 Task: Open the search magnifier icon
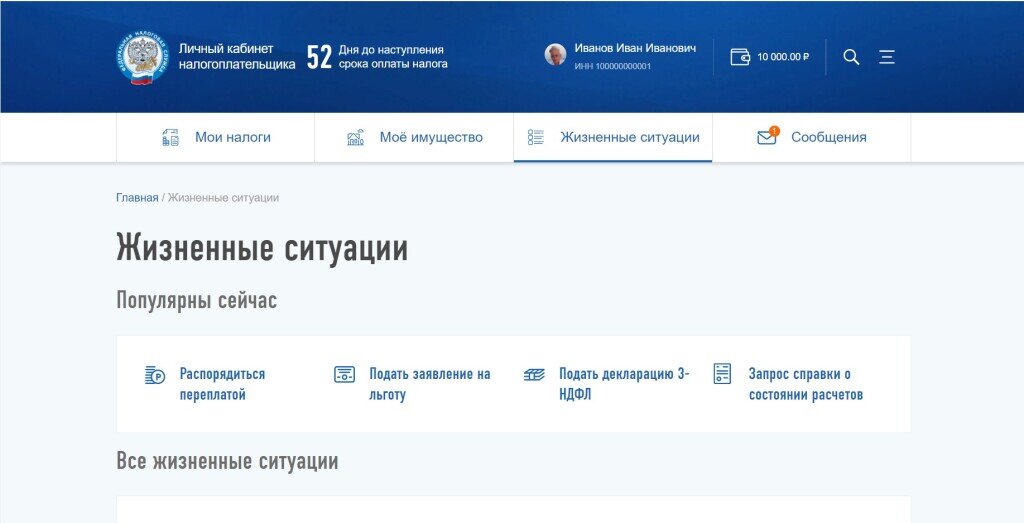pos(851,57)
